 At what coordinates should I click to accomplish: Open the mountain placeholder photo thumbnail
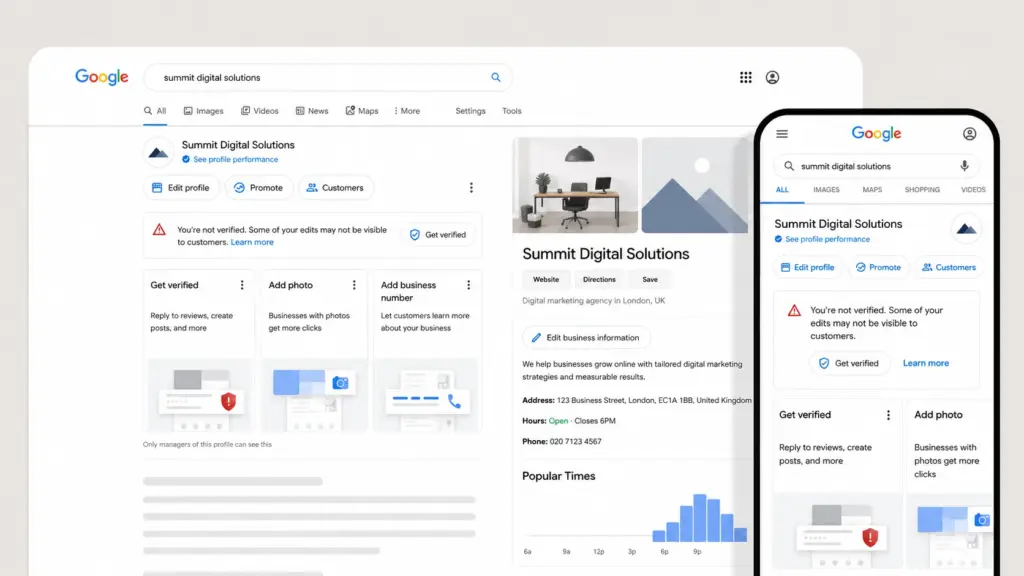pyautogui.click(x=694, y=185)
